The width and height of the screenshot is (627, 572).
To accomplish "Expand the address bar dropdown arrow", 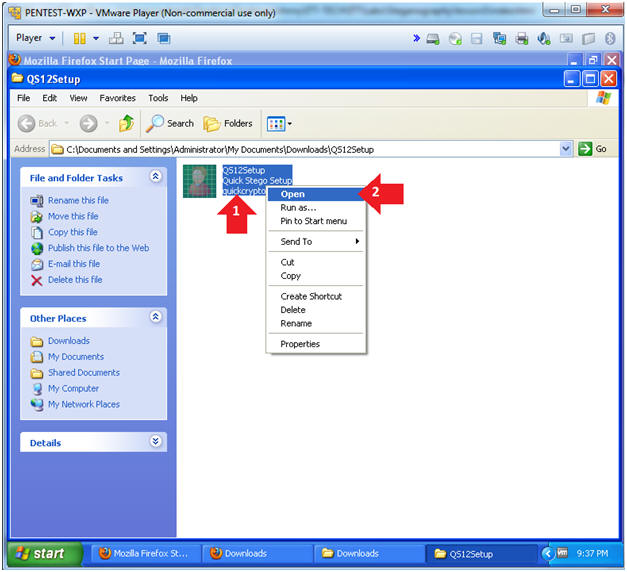I will pyautogui.click(x=565, y=149).
